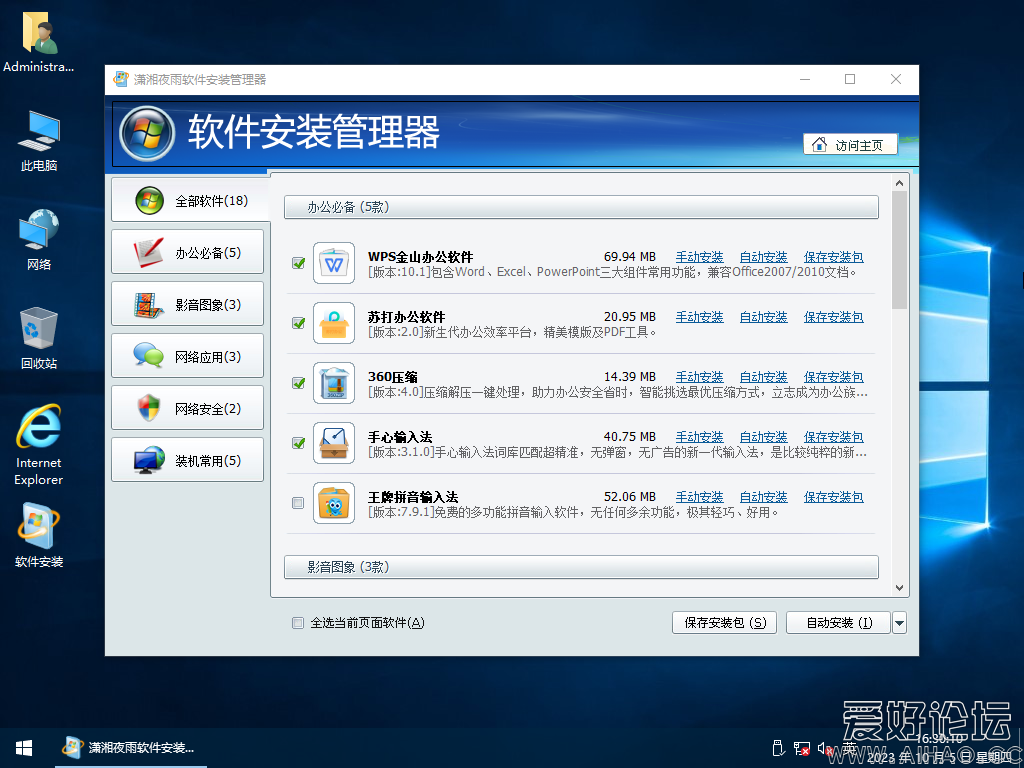
Task: Check 全选当前页面软件 option
Action: click(297, 622)
